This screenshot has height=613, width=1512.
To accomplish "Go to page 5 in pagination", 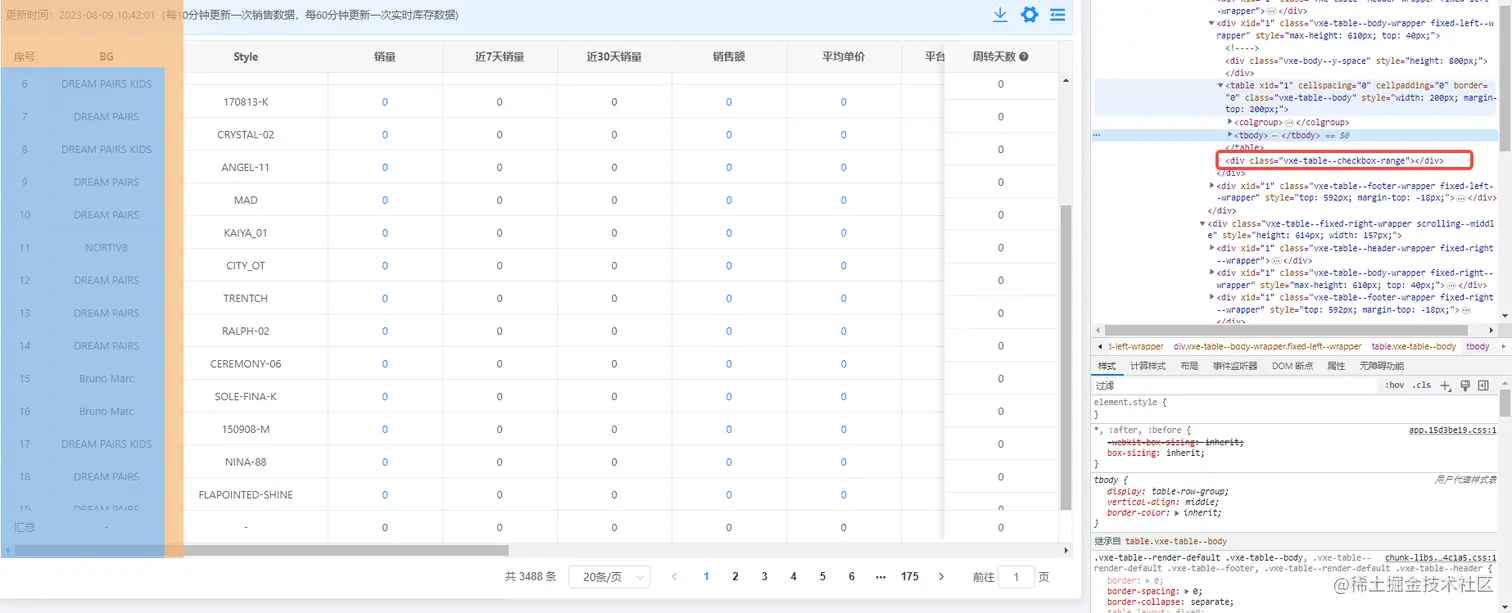I will click(x=822, y=577).
